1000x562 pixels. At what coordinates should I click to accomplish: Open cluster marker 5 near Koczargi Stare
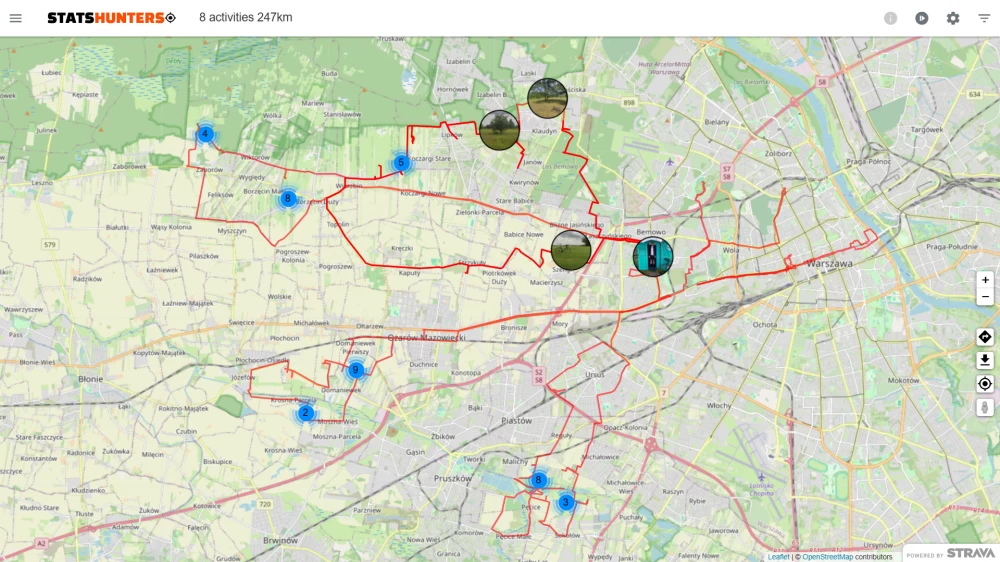point(401,163)
